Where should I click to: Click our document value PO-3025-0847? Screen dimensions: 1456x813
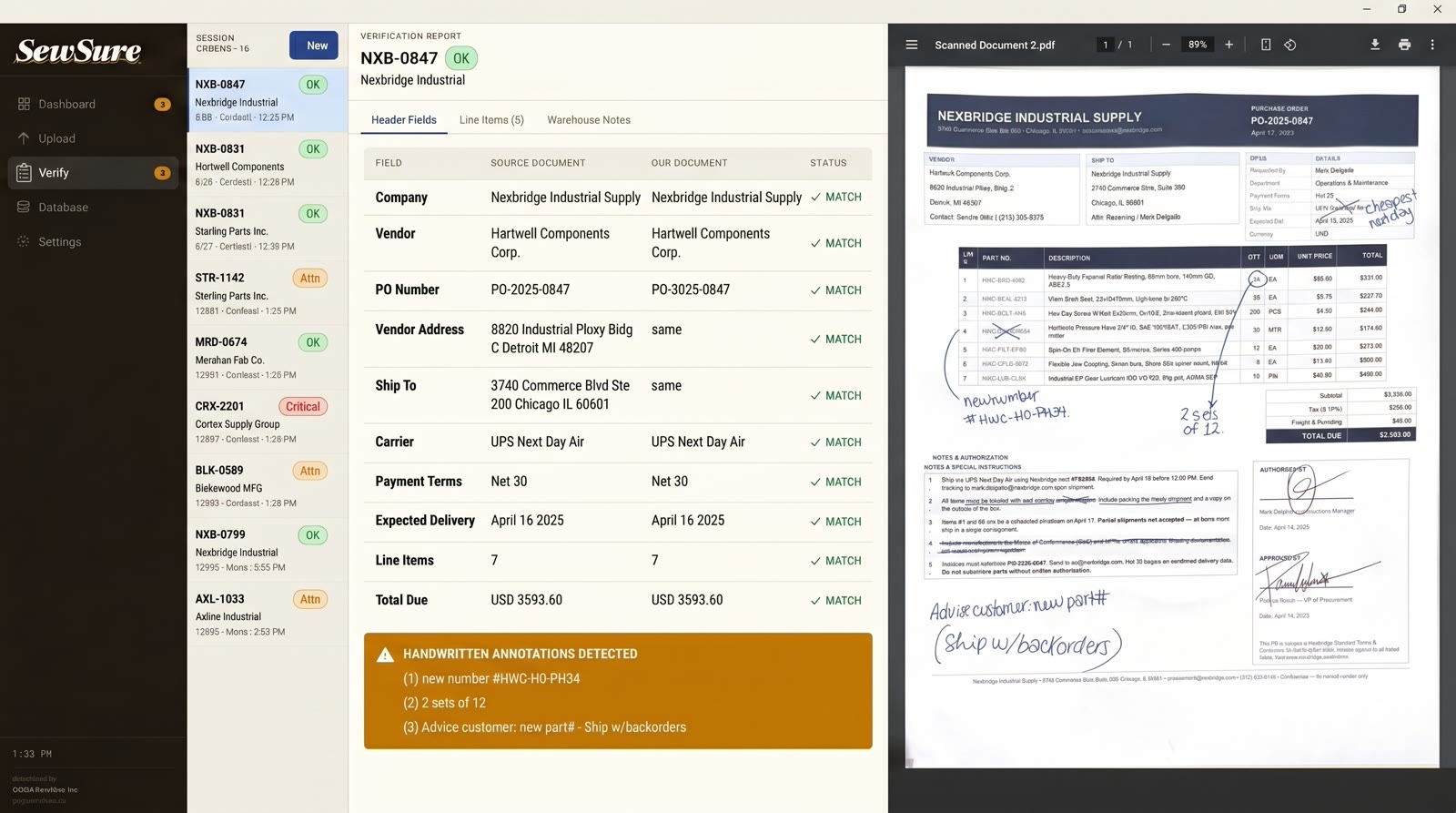[691, 290]
